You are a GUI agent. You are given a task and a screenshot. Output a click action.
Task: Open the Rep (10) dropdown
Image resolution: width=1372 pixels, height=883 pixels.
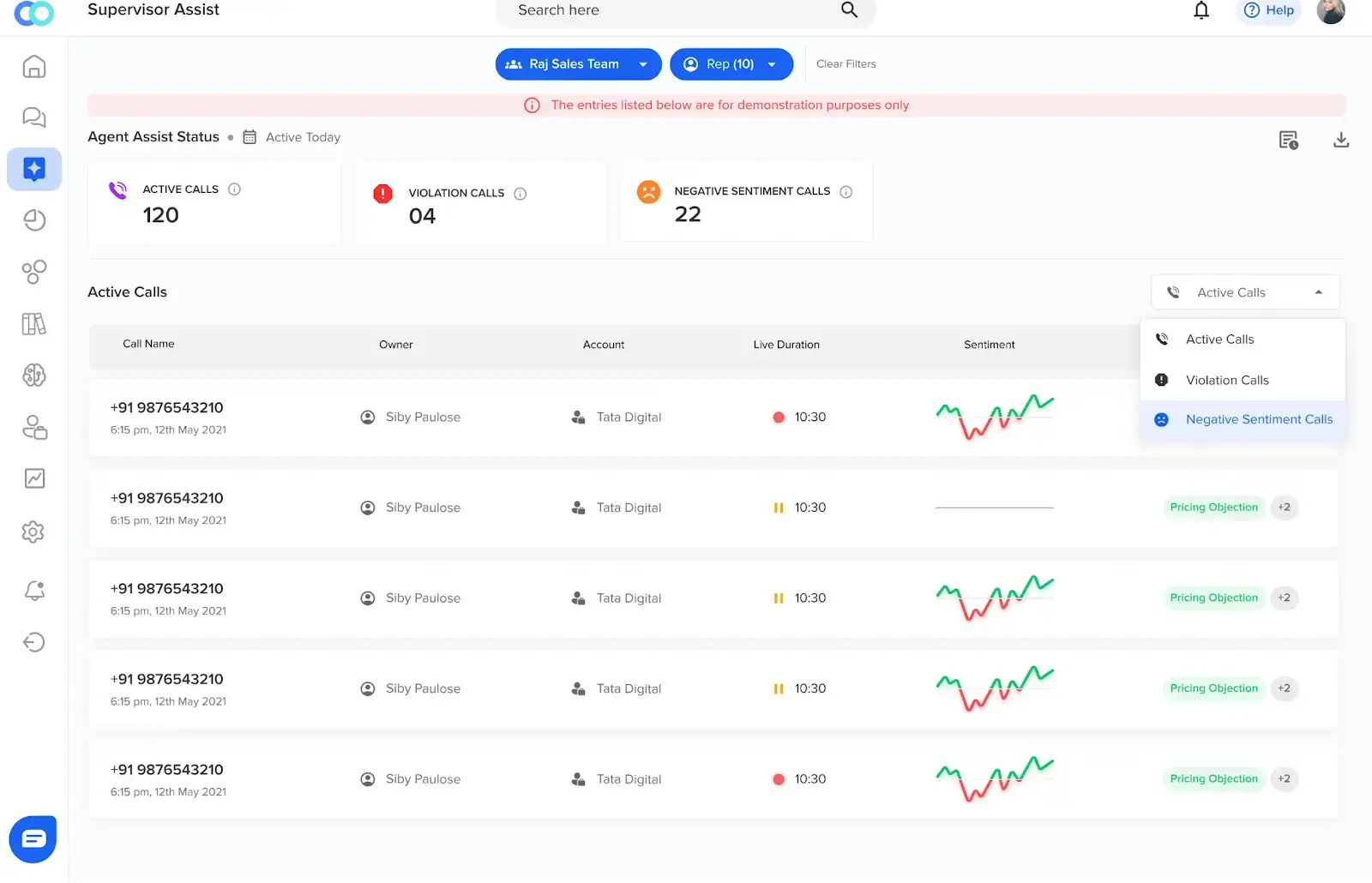tap(773, 63)
